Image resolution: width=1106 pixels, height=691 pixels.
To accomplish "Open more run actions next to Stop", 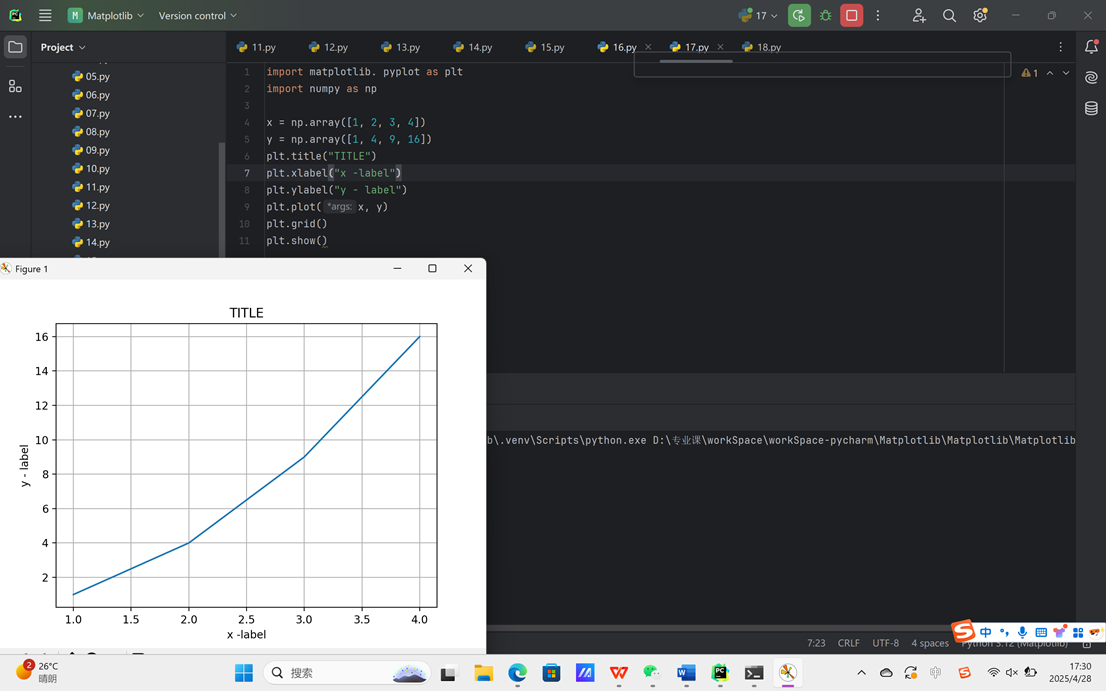I will [x=877, y=16].
